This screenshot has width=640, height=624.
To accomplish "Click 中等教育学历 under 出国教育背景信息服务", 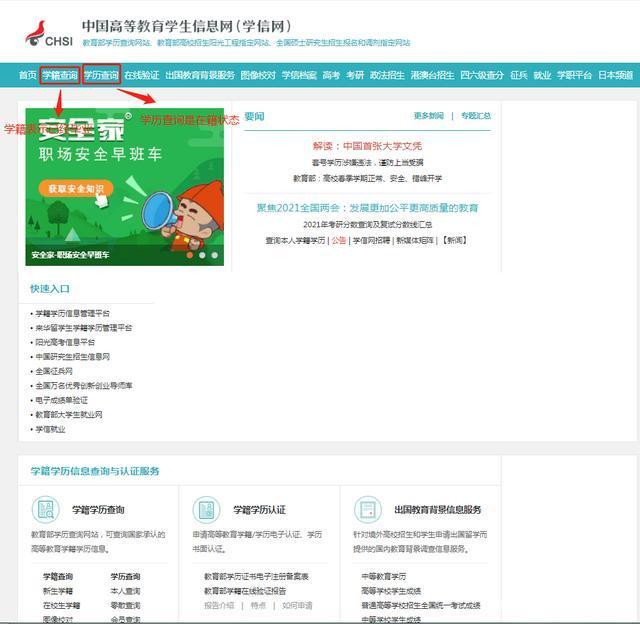I will (x=384, y=576).
